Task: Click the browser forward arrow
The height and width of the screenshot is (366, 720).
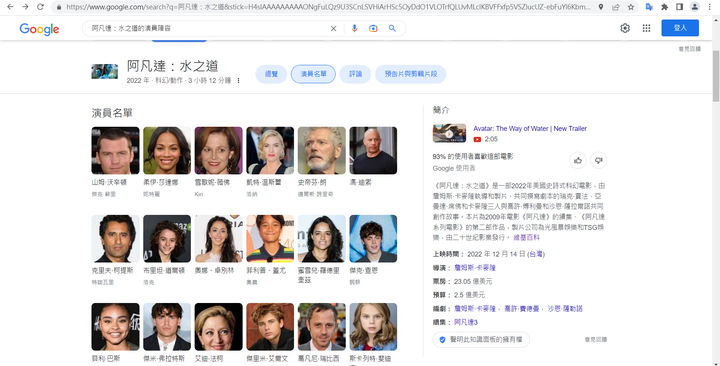Action: [25, 7]
